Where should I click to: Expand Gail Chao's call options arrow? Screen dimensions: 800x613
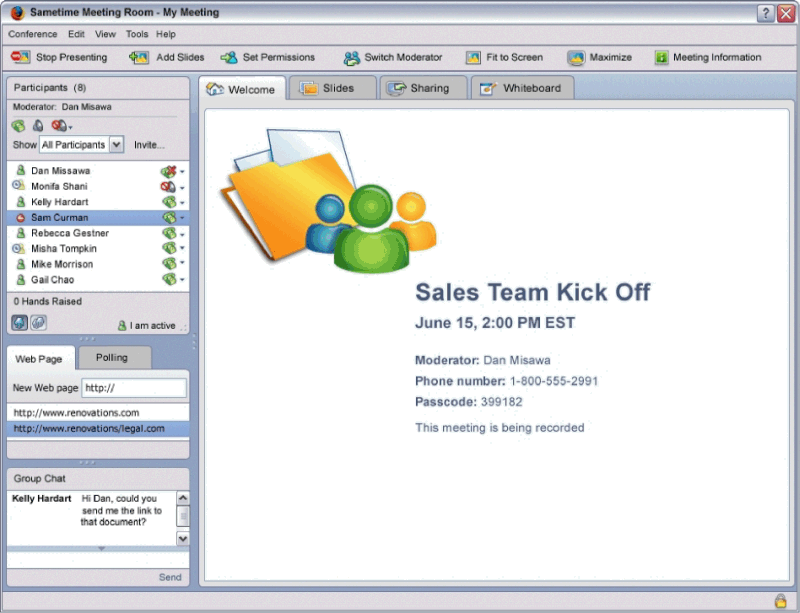coord(182,280)
